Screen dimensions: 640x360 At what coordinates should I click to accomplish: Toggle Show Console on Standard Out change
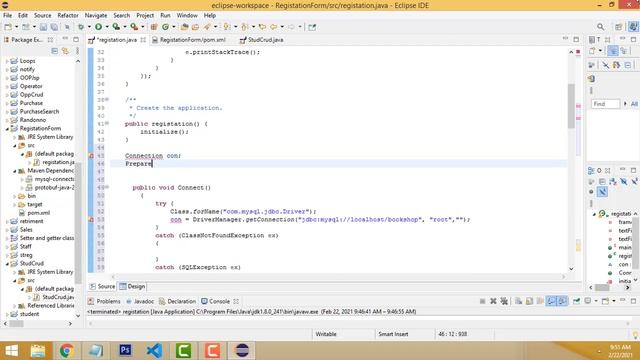coord(551,301)
